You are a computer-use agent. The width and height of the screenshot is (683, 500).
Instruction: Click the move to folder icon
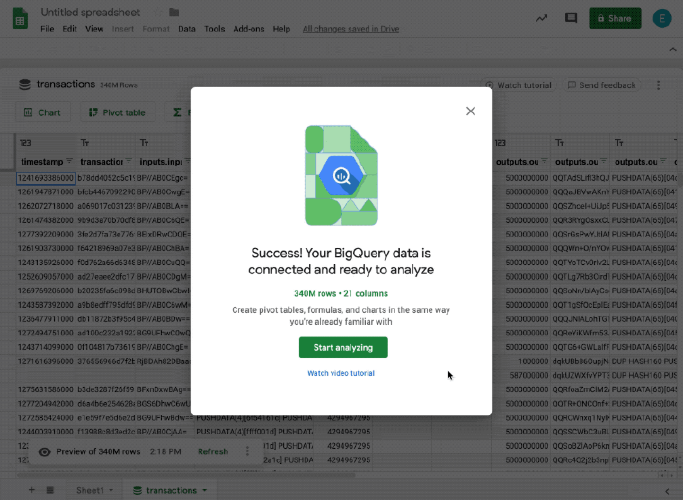click(174, 12)
